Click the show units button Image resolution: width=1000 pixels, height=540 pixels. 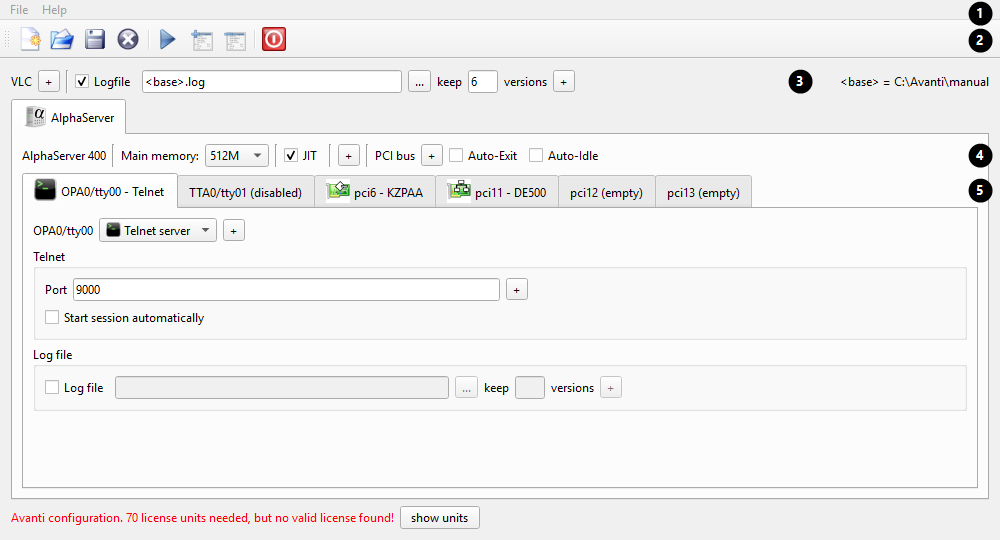439,518
